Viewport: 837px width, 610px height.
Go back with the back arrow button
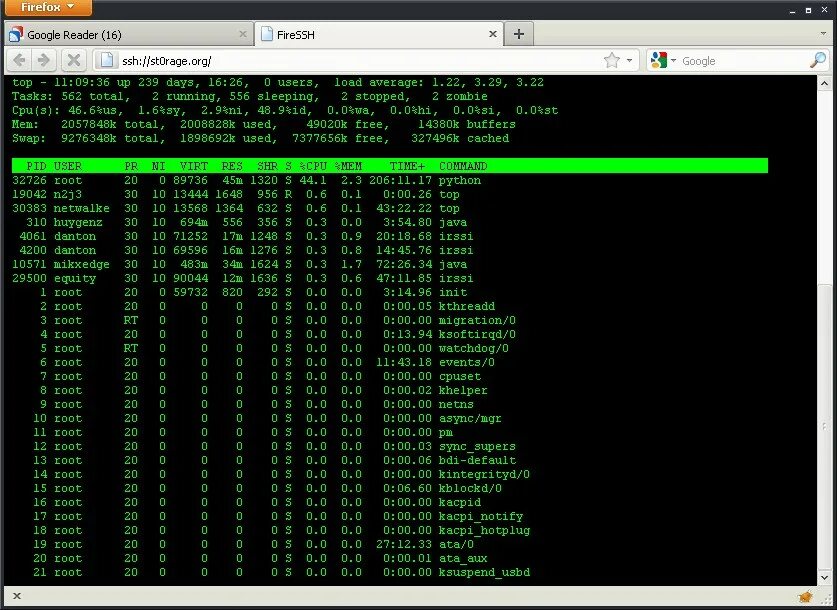pyautogui.click(x=19, y=60)
